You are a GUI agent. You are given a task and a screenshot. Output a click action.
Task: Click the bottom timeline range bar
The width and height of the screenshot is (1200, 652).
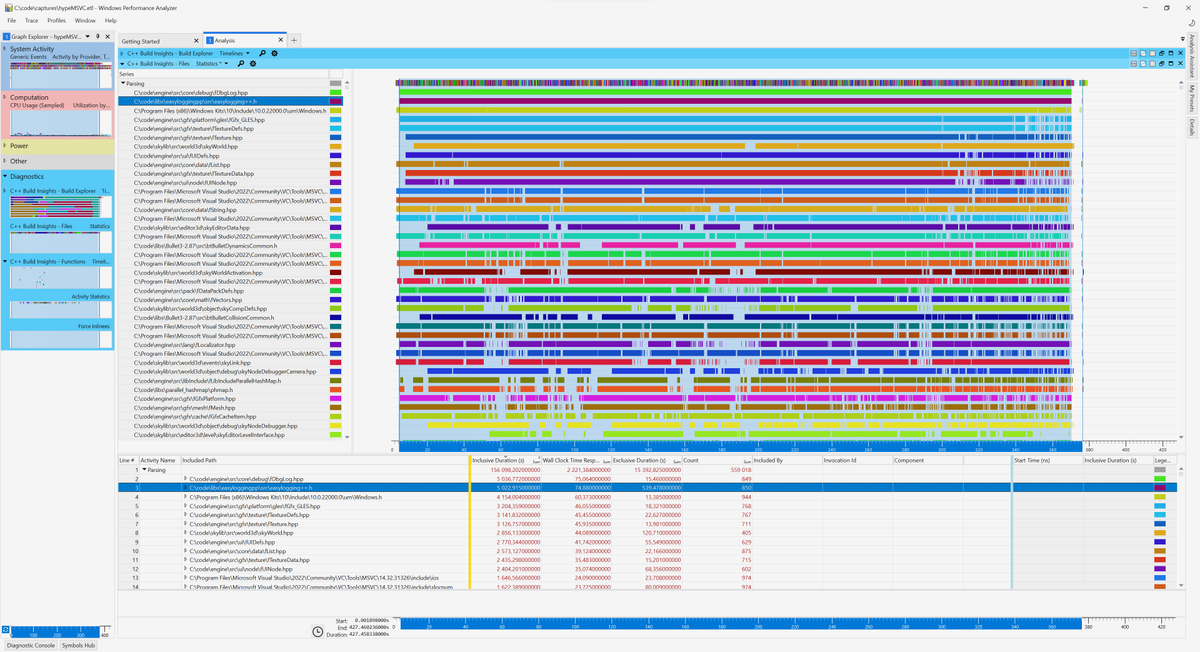[x=740, y=624]
